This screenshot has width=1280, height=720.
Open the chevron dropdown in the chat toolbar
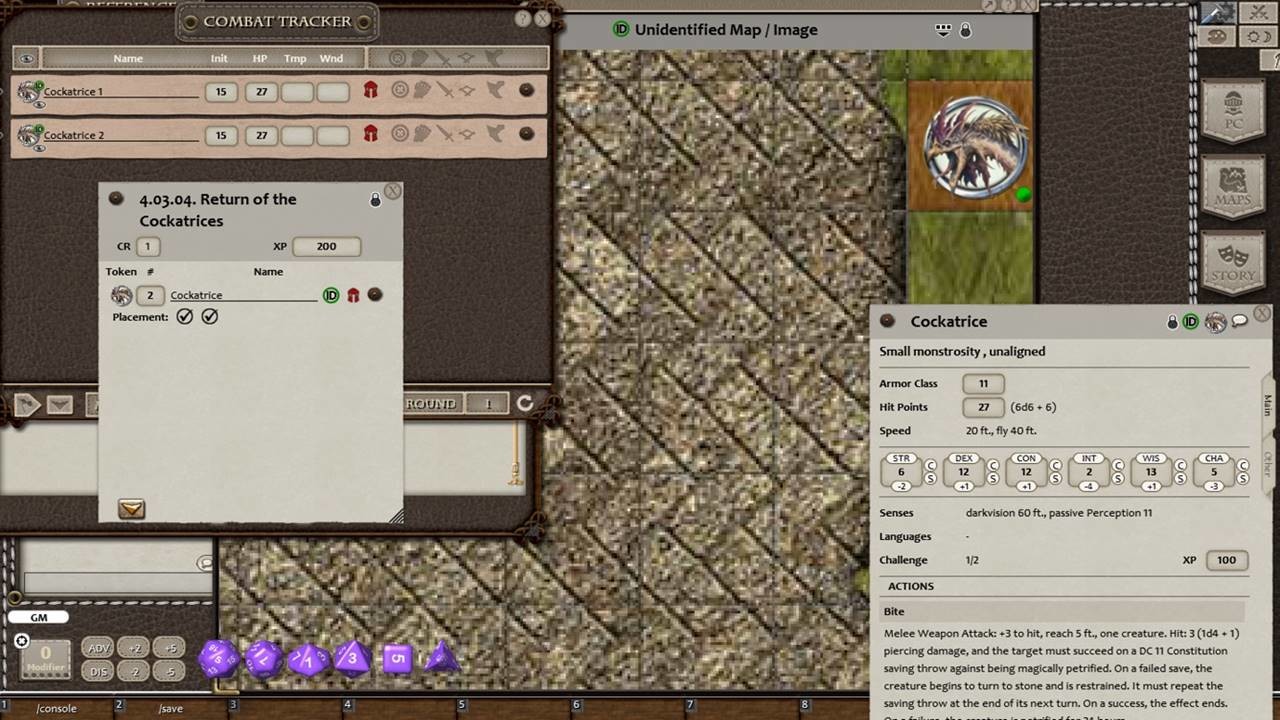(x=62, y=403)
